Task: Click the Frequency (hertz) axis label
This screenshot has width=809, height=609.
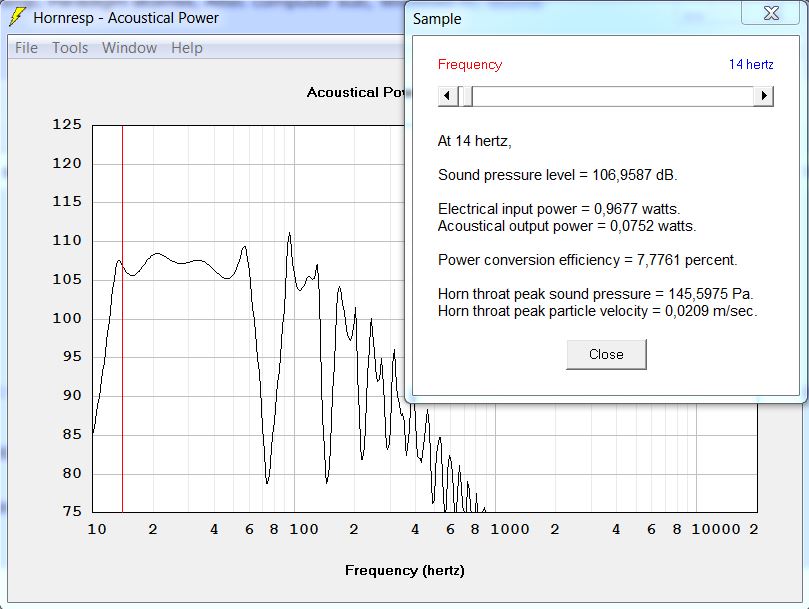Action: (404, 571)
